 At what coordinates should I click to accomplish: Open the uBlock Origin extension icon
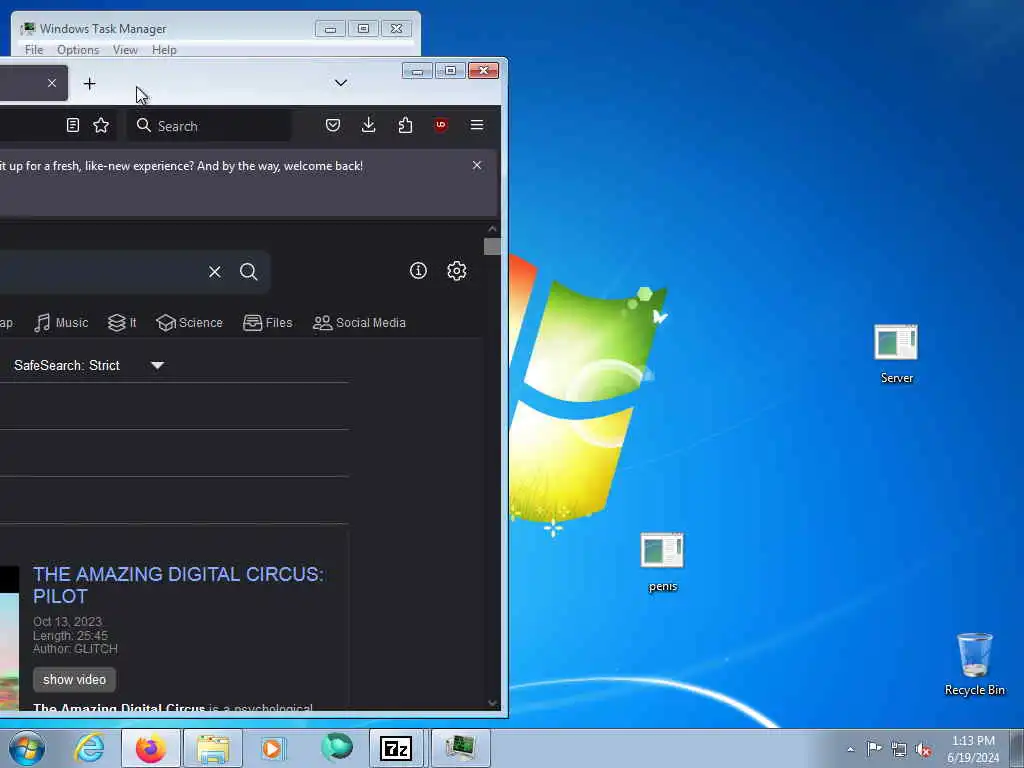tap(441, 125)
